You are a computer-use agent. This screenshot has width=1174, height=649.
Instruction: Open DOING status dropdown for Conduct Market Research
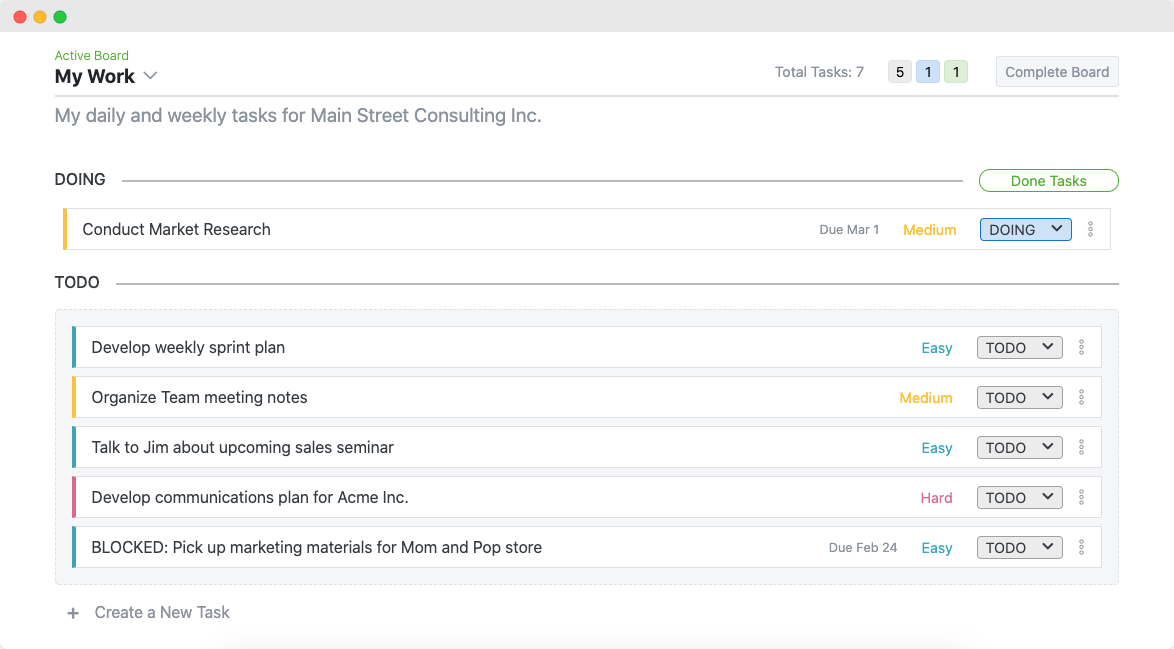(1025, 230)
